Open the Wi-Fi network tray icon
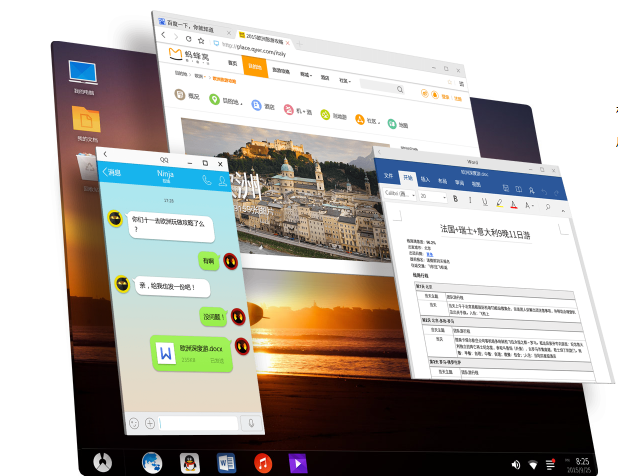The image size is (618, 476). [x=533, y=465]
